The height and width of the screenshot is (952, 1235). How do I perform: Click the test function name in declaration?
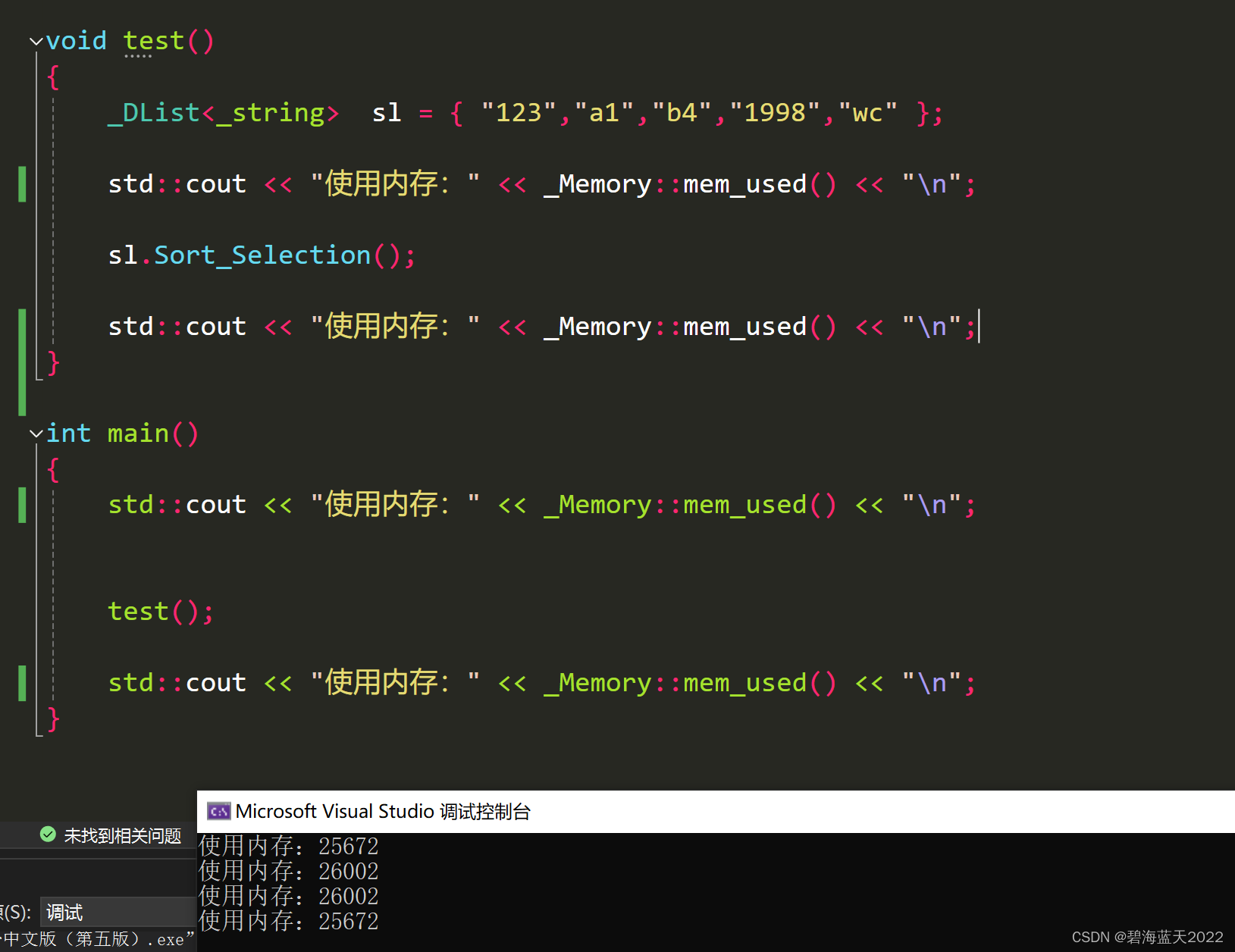(154, 41)
